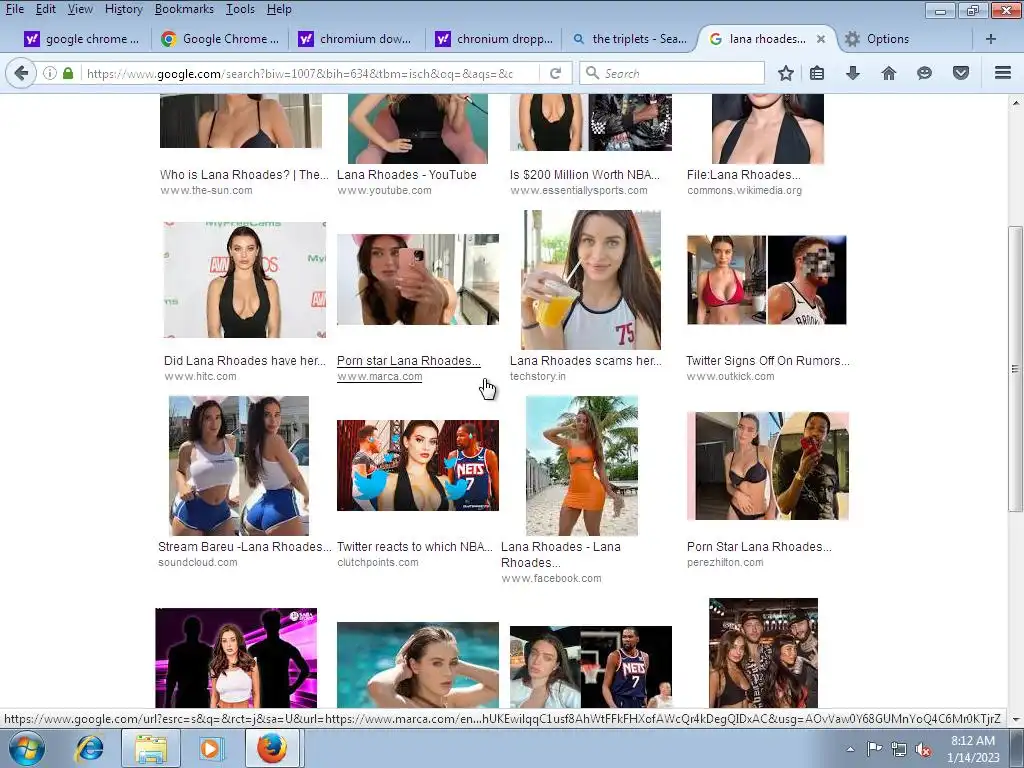1024x768 pixels.
Task: Open the www.facebook.com source link
Action: point(551,578)
